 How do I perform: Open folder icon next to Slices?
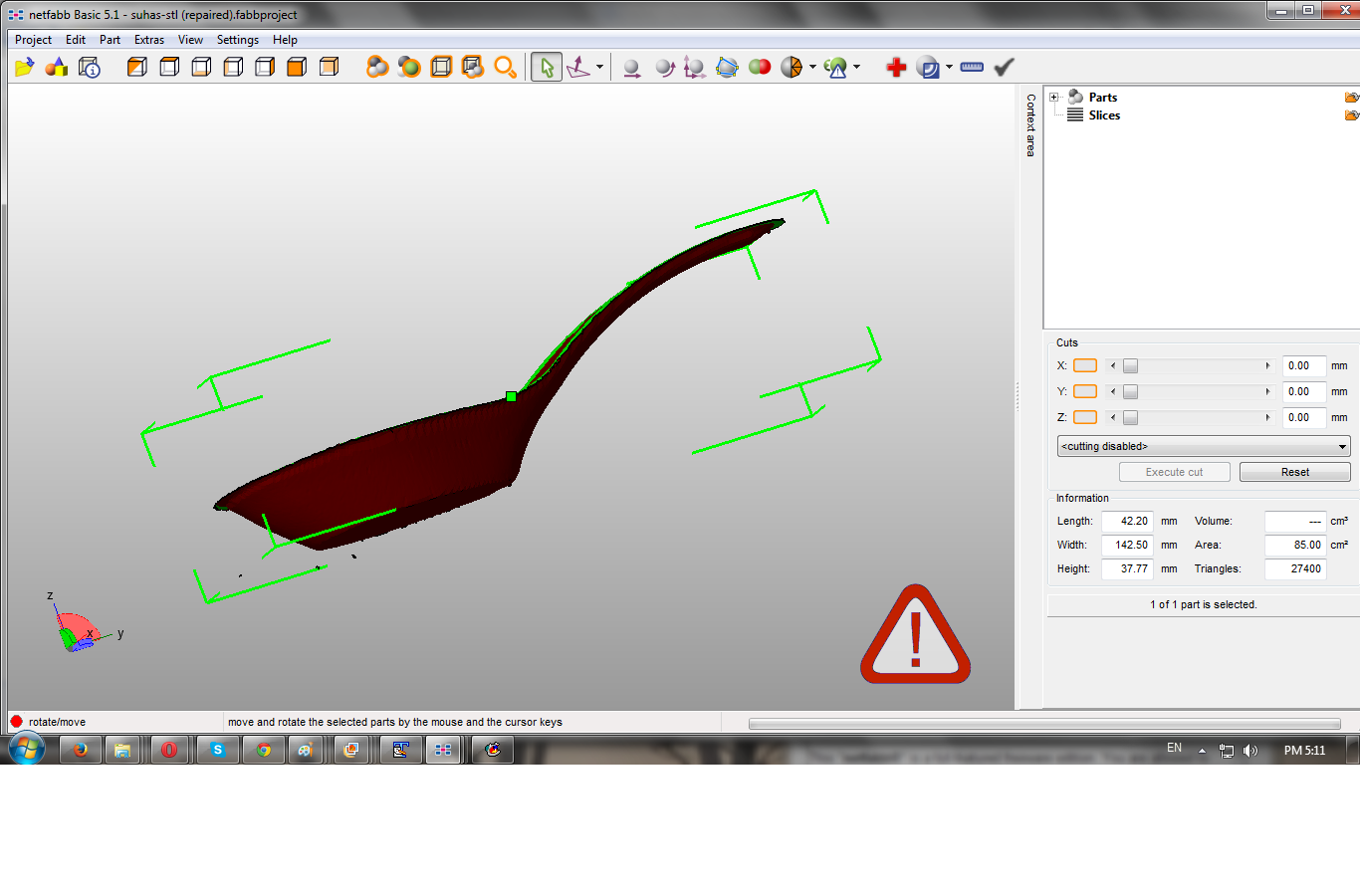[x=1351, y=115]
